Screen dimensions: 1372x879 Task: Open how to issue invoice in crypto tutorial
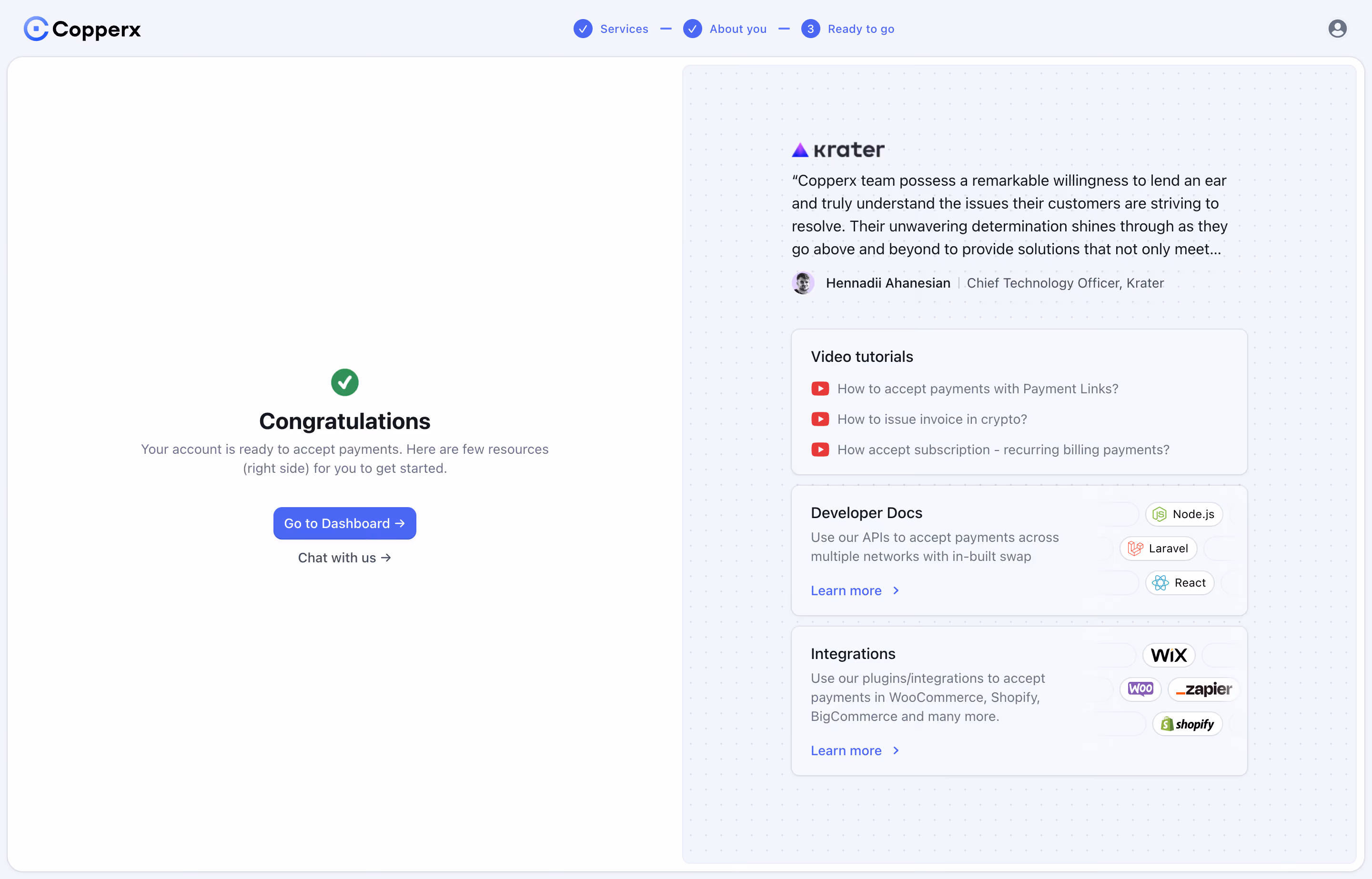[x=932, y=420]
